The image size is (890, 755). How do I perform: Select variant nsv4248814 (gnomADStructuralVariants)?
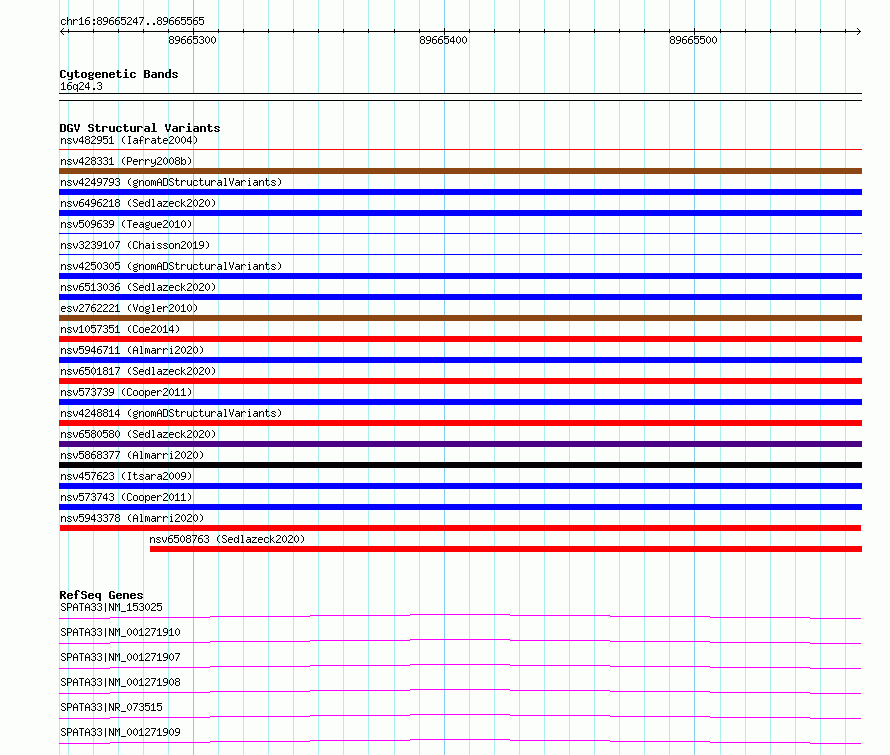tap(171, 413)
